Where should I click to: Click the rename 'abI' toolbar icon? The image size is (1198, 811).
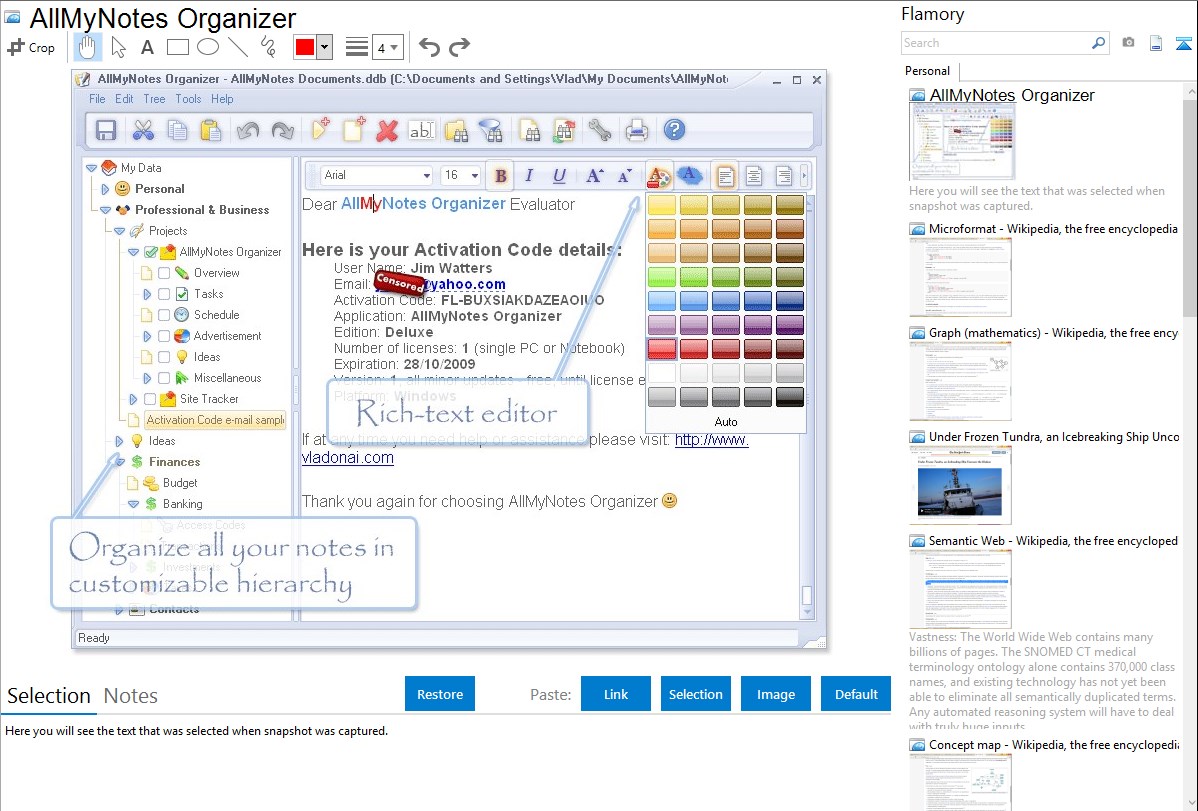tap(422, 131)
